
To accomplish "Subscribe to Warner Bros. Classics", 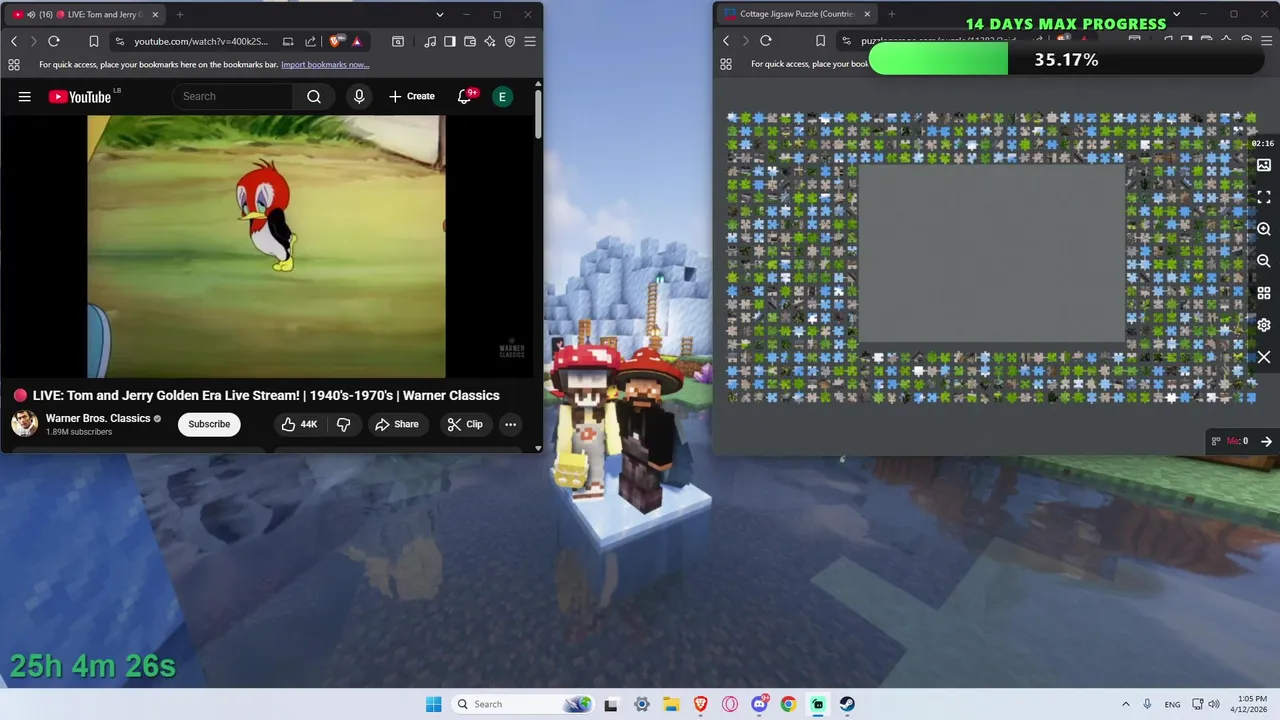I will (x=209, y=424).
